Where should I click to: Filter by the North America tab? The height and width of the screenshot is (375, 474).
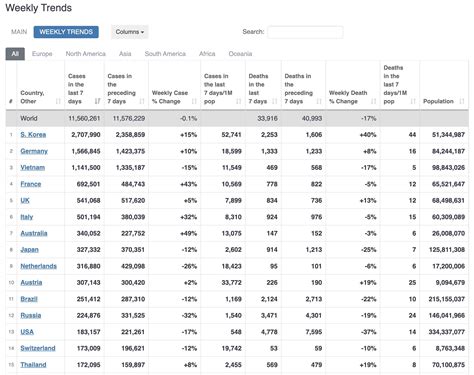click(x=85, y=54)
